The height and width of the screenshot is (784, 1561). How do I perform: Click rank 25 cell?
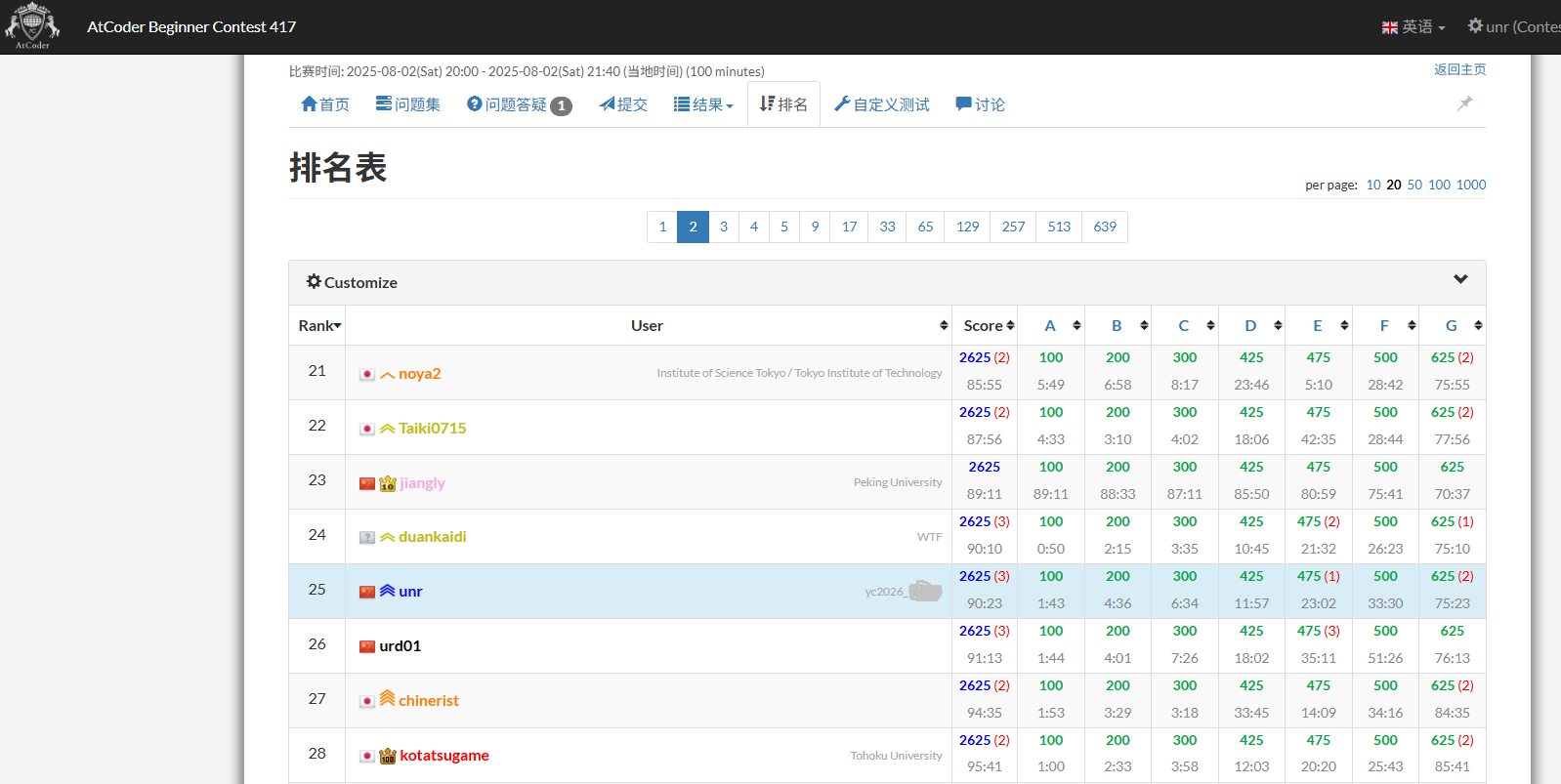click(317, 590)
